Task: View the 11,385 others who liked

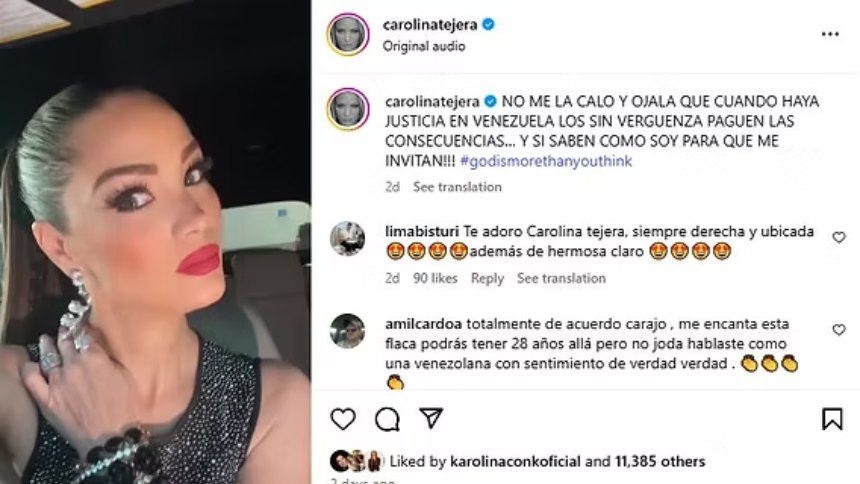Action: 660,462
